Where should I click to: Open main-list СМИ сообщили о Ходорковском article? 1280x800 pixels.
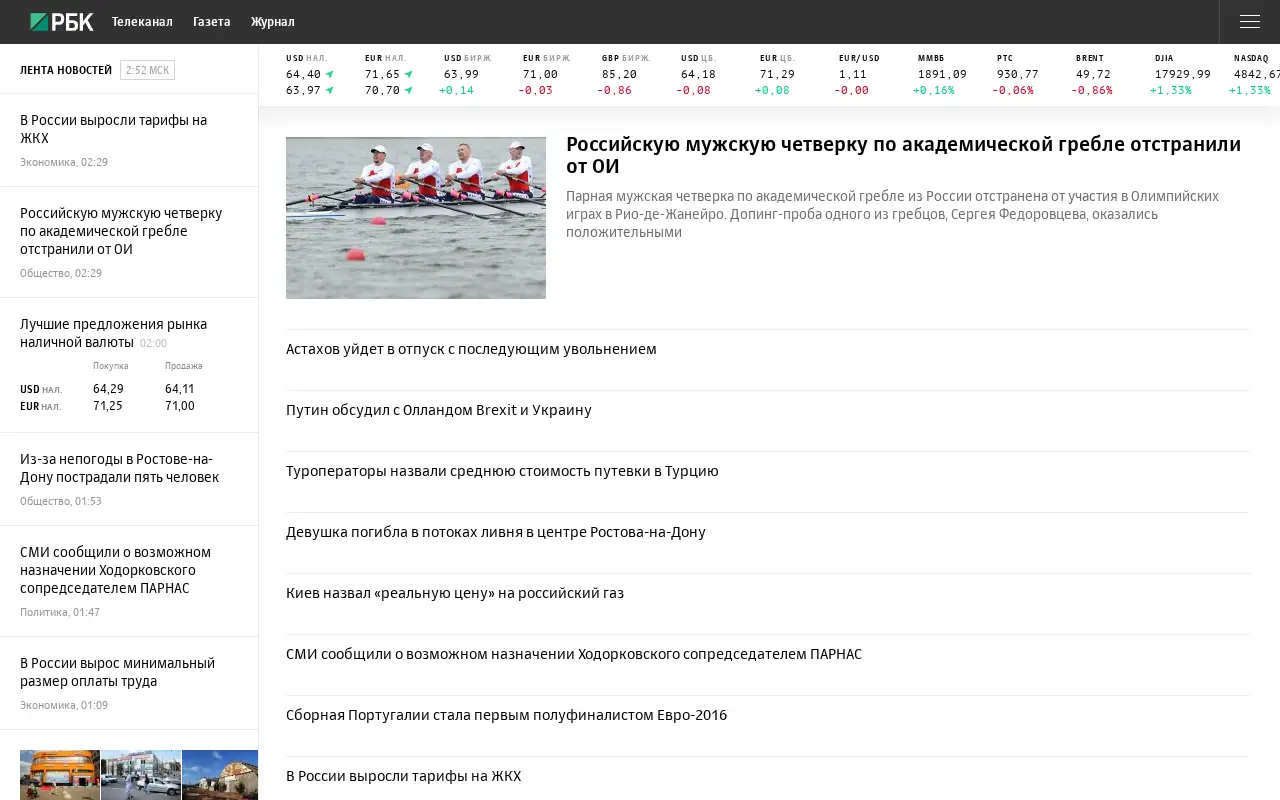click(574, 654)
